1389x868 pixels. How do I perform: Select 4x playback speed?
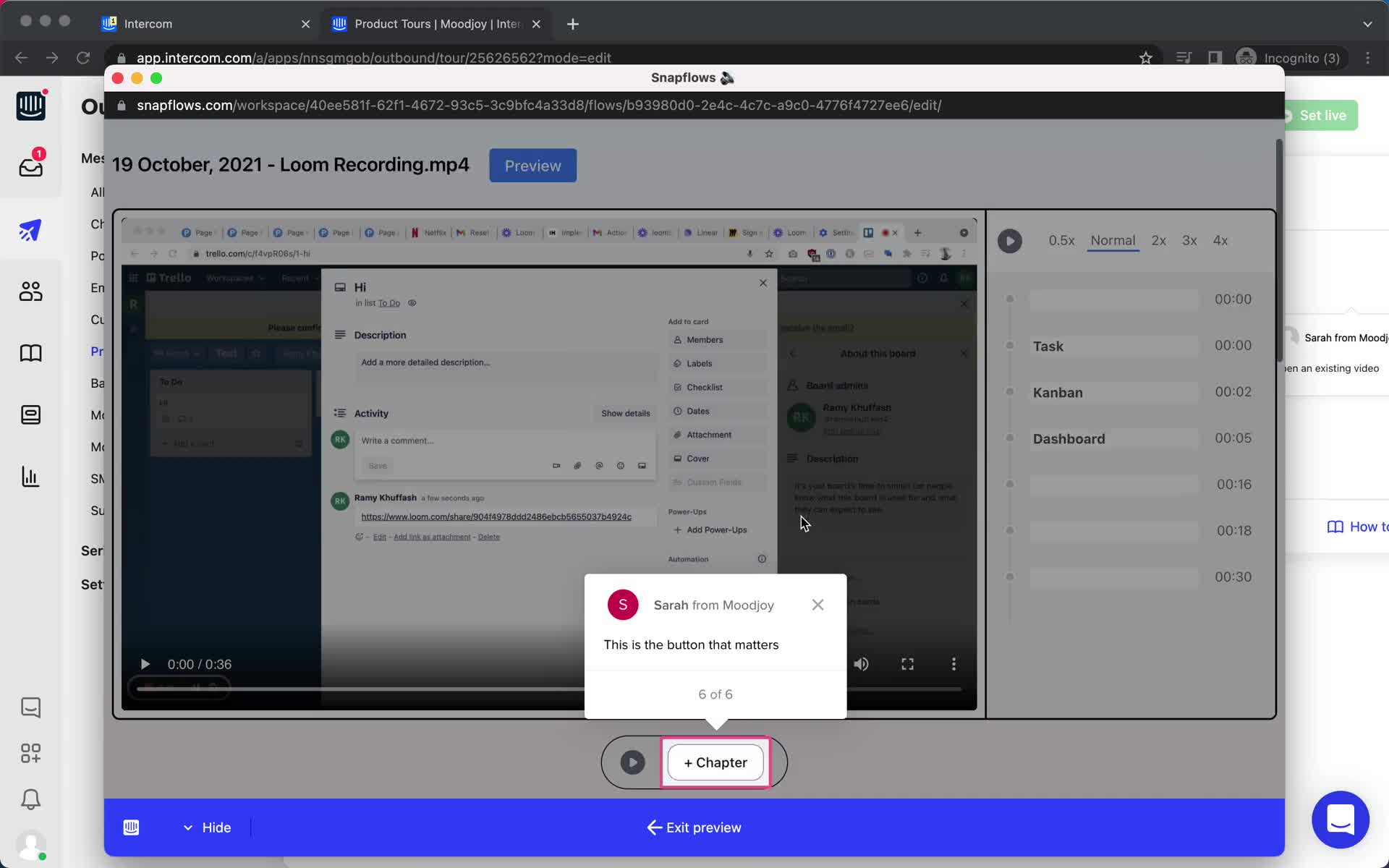1220,241
